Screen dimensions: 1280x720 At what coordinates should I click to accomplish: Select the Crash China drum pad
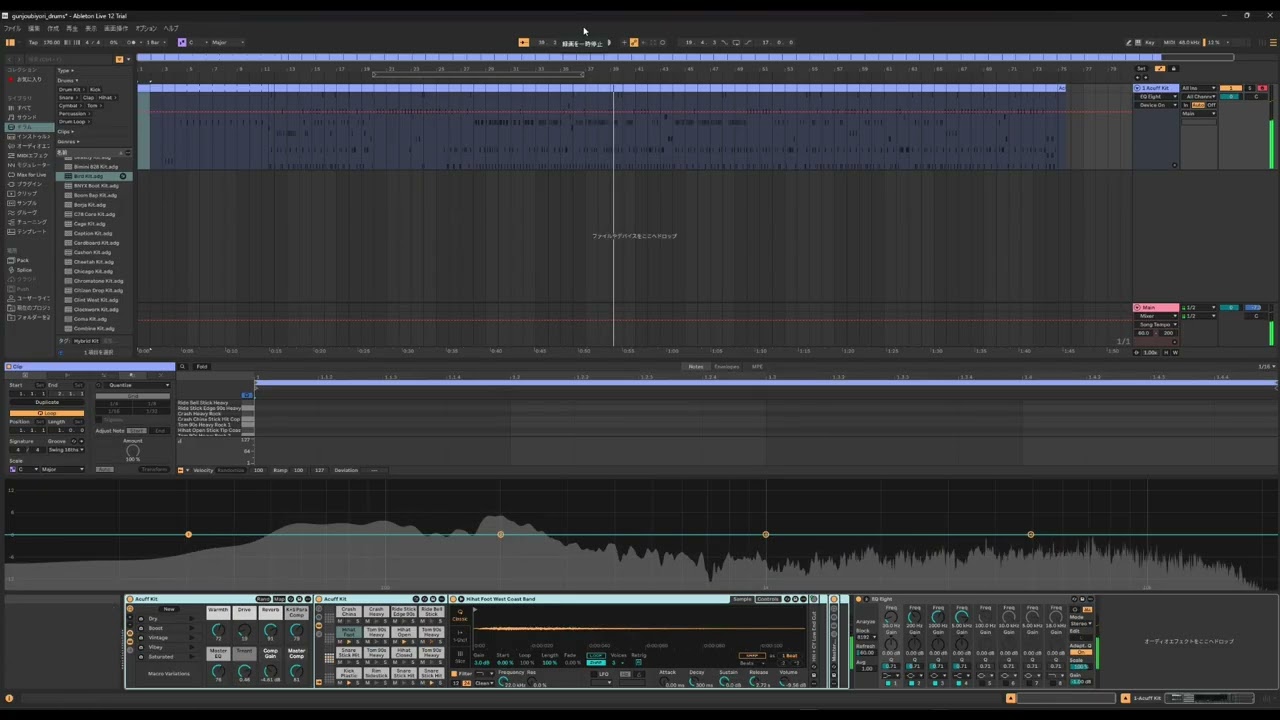pyautogui.click(x=348, y=611)
